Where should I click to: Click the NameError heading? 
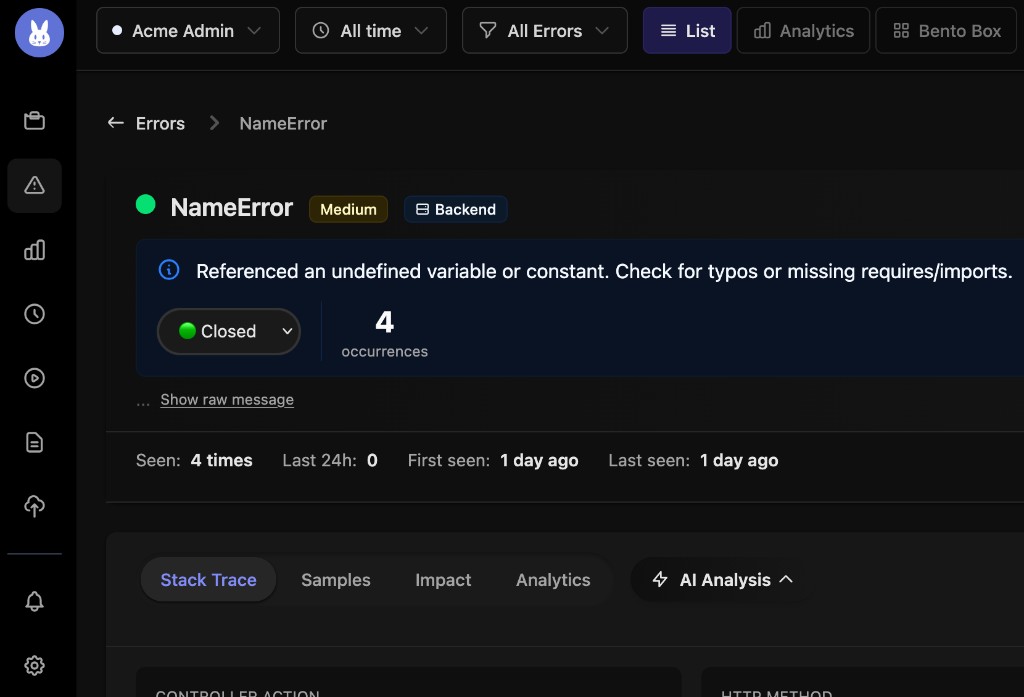(232, 207)
